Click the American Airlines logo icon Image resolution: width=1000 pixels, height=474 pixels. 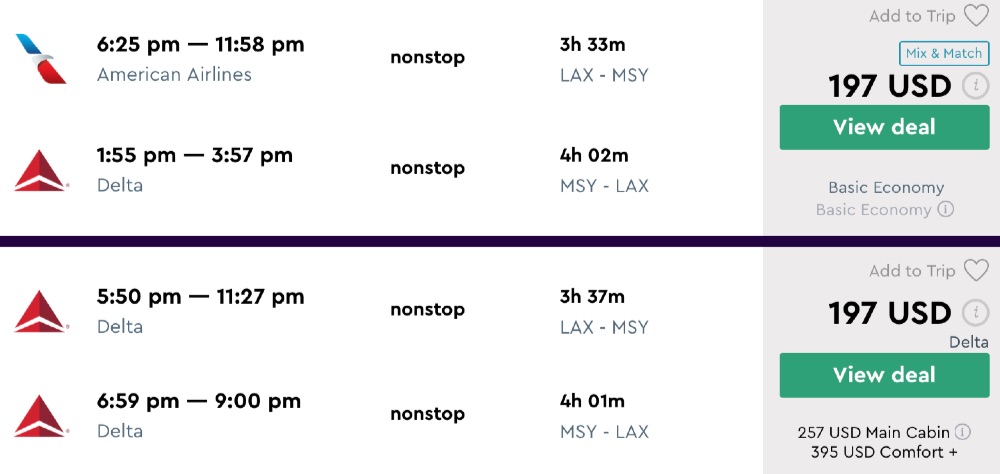pos(41,57)
